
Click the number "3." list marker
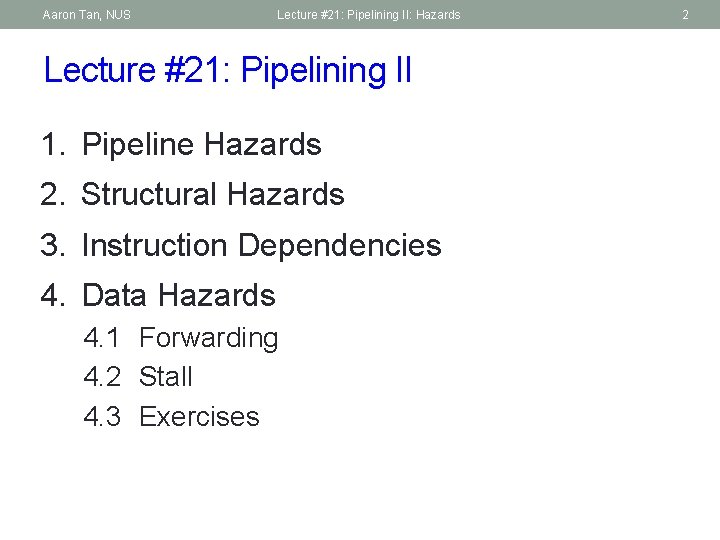[54, 245]
